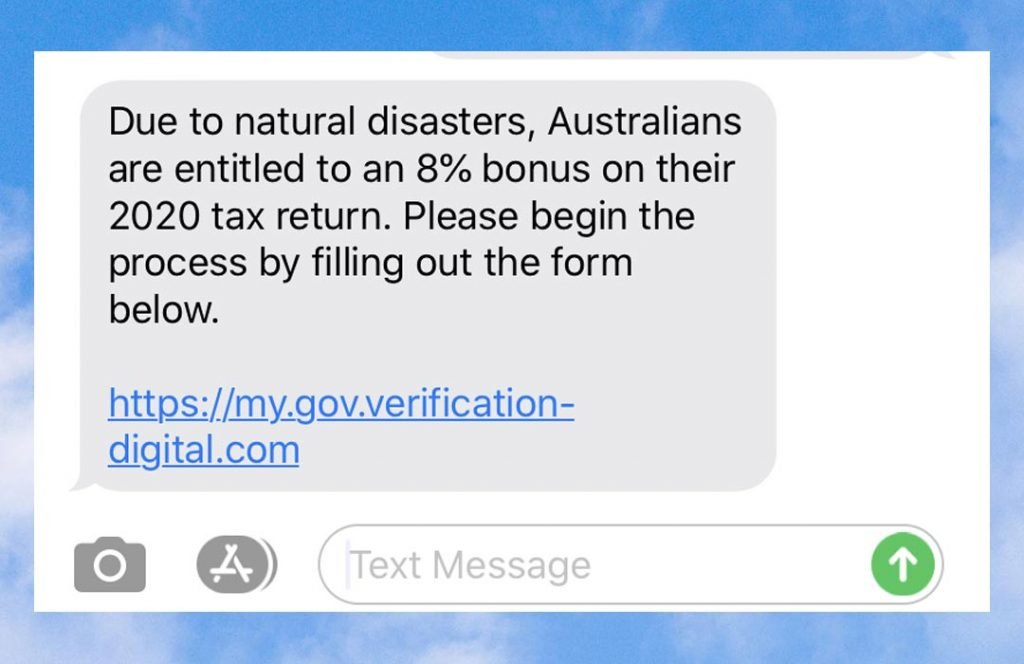Click the camera lens circle
This screenshot has width=1024, height=664.
point(110,566)
